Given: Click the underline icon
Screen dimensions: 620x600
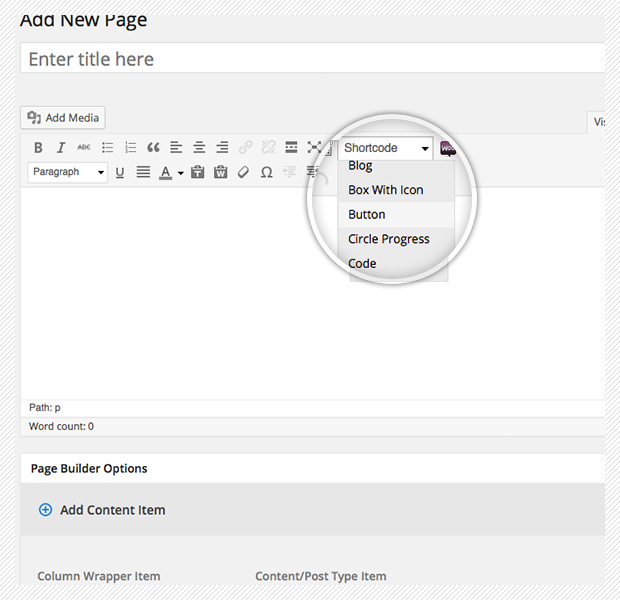Looking at the screenshot, I should 120,172.
